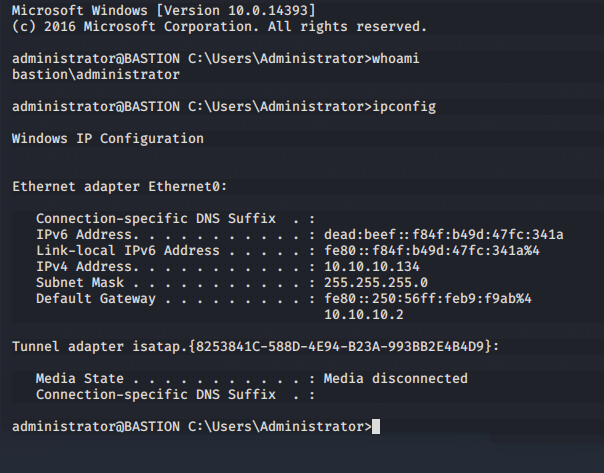Viewport: 604px width, 473px height.
Task: Click the terminal cursor block at the final prompt
Action: (376, 427)
